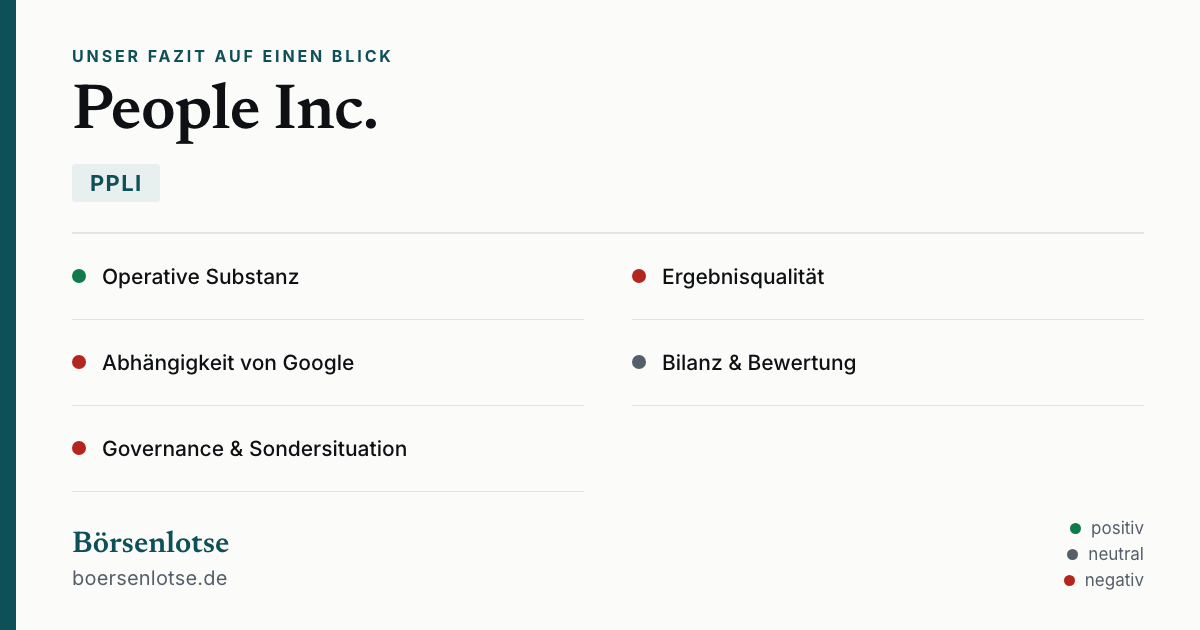Click the red negativ legend dot
The height and width of the screenshot is (630, 1200).
[x=1069, y=580]
